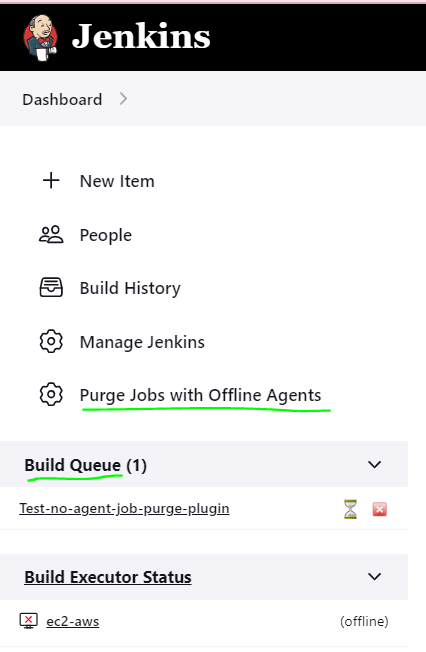Collapse the Build Executor Status panel
This screenshot has width=426, height=652.
[x=375, y=577]
